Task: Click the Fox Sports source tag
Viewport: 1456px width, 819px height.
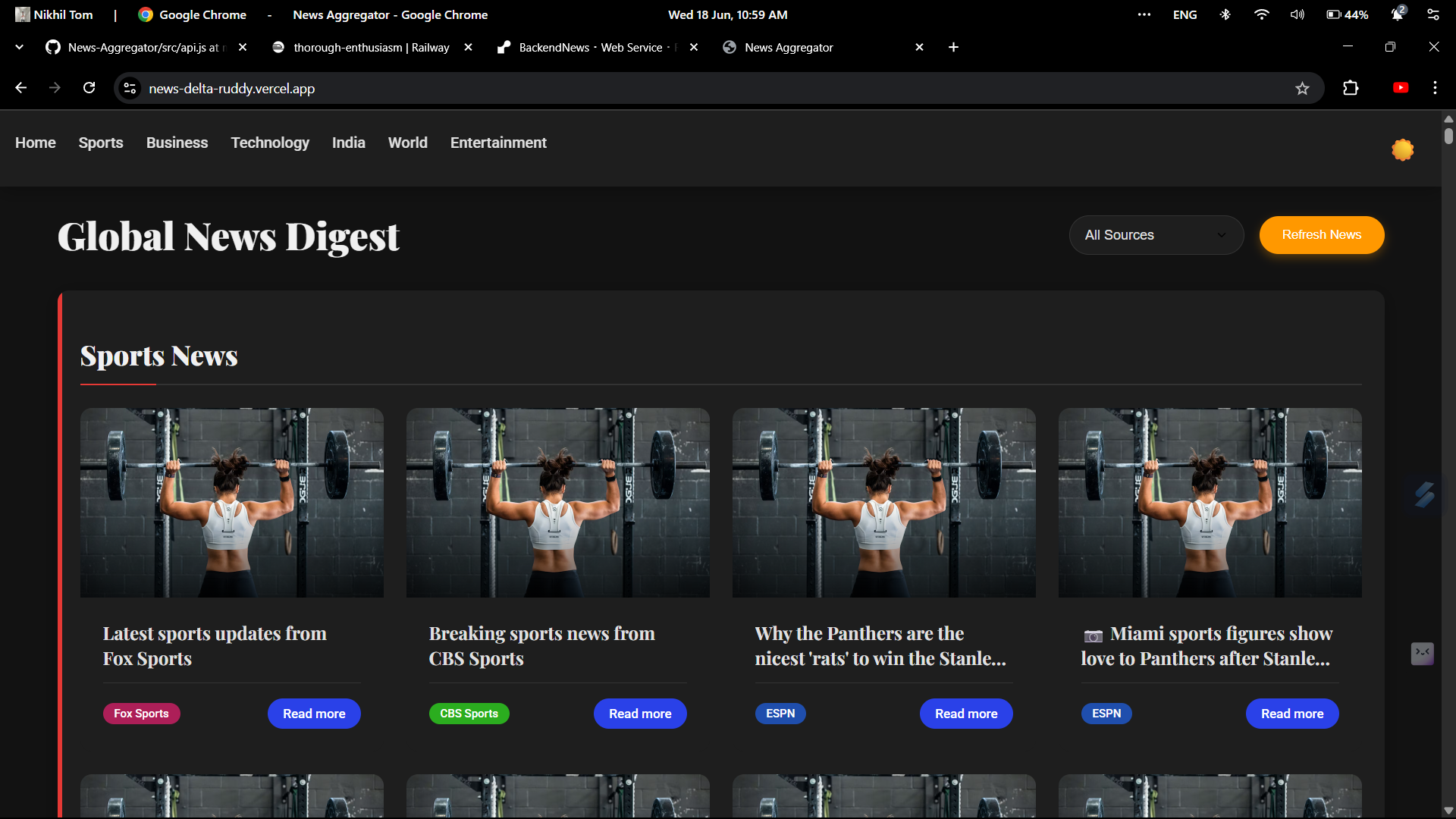Action: click(x=141, y=714)
